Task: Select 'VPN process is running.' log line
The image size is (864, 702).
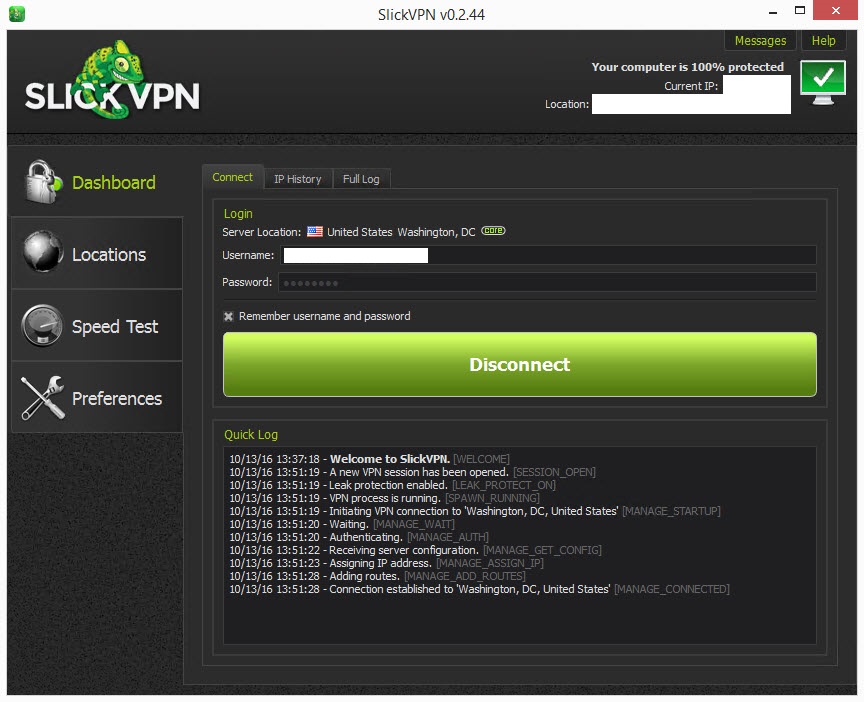Action: pyautogui.click(x=384, y=498)
